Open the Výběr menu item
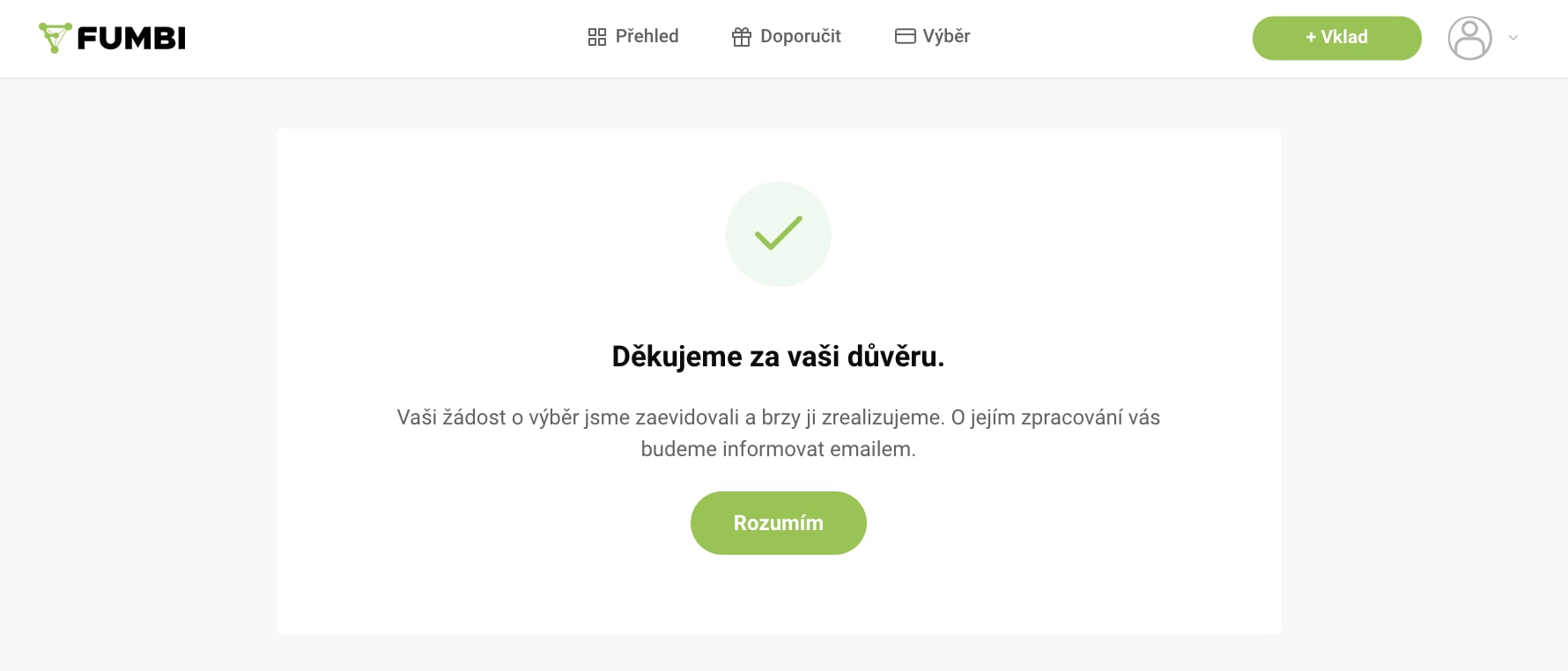This screenshot has width=1568, height=671. 946,36
